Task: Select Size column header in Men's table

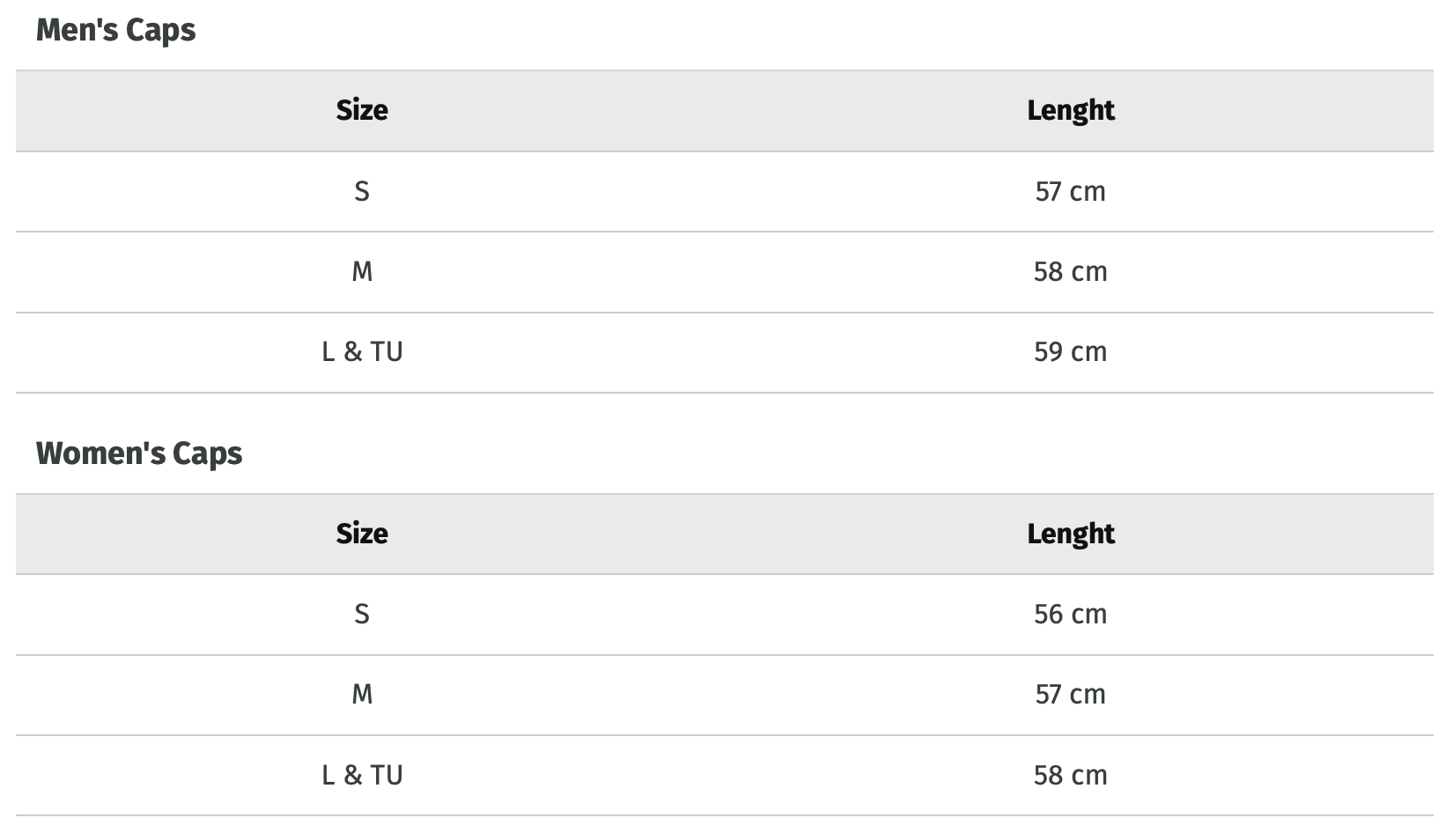Action: click(x=362, y=111)
